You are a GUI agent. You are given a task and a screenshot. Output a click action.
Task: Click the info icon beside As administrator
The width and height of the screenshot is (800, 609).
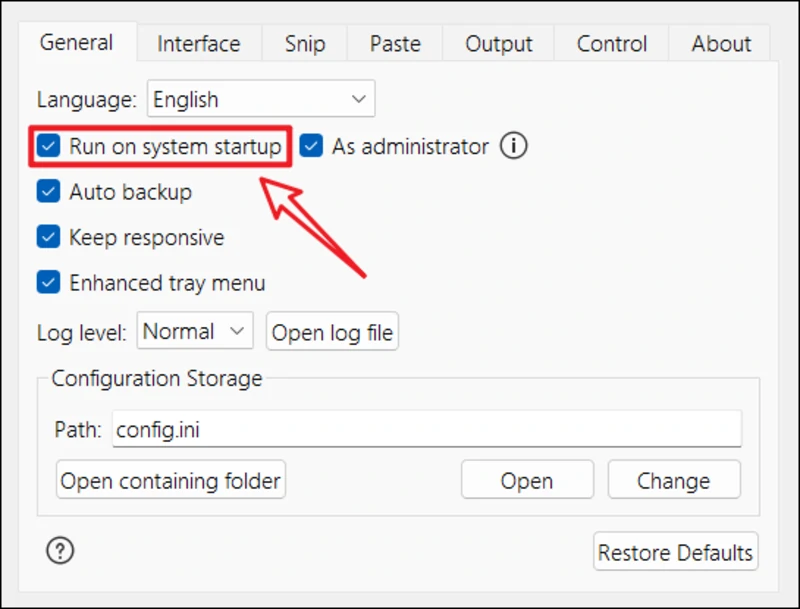pyautogui.click(x=513, y=147)
